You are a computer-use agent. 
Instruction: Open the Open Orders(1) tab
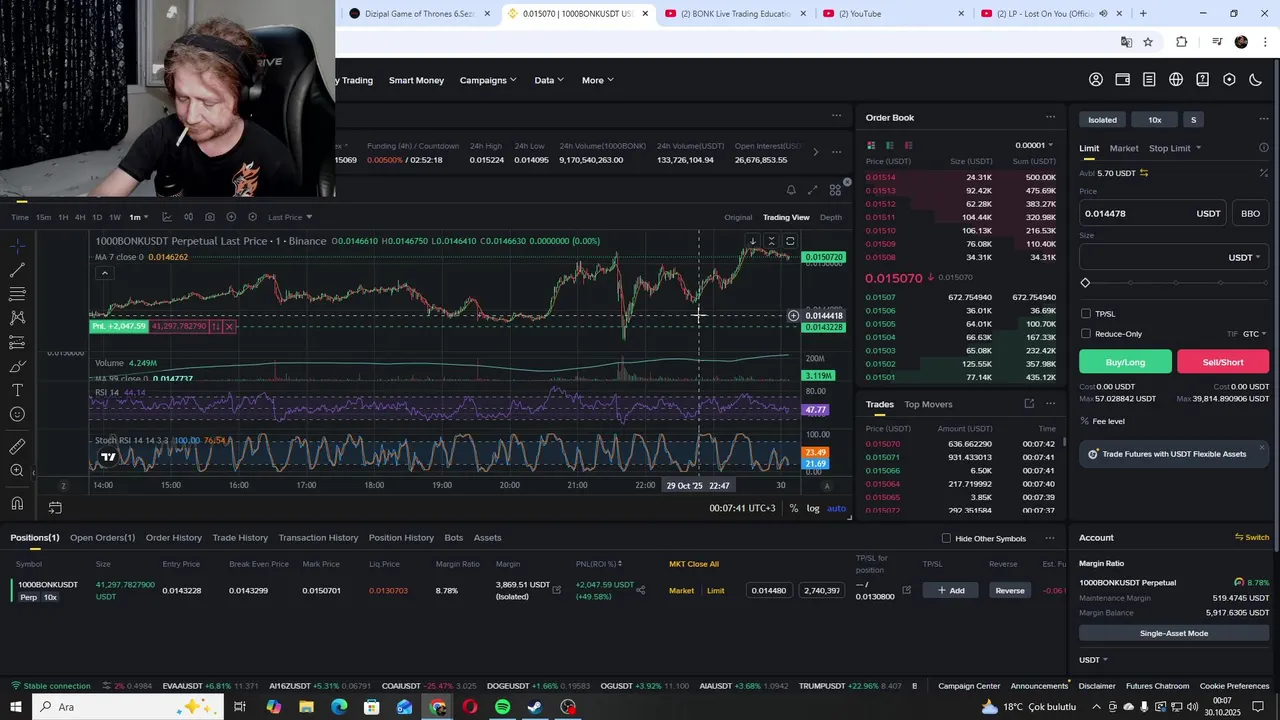(102, 538)
